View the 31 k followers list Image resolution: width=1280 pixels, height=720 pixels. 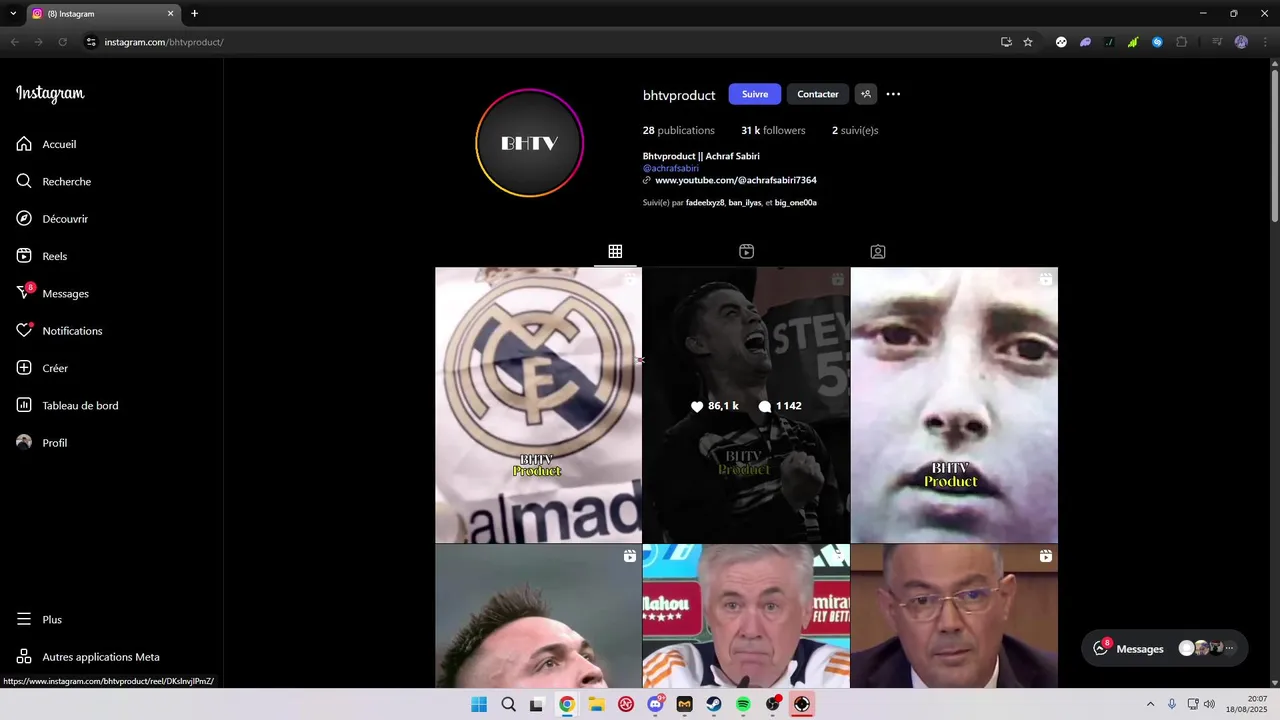[x=773, y=130]
